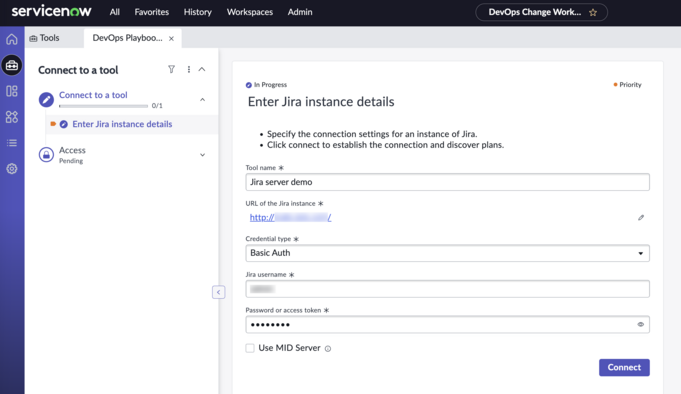Show password with eye icon

tap(641, 324)
